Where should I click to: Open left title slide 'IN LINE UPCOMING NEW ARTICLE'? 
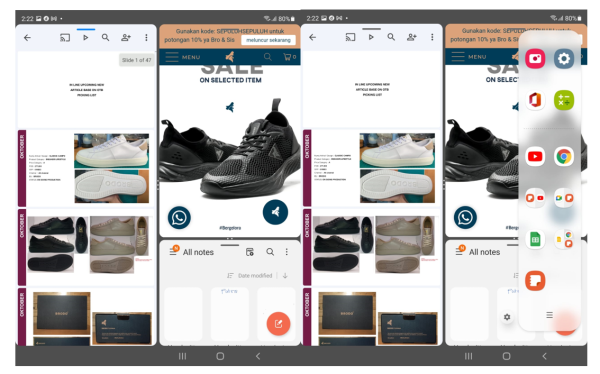click(x=86, y=90)
